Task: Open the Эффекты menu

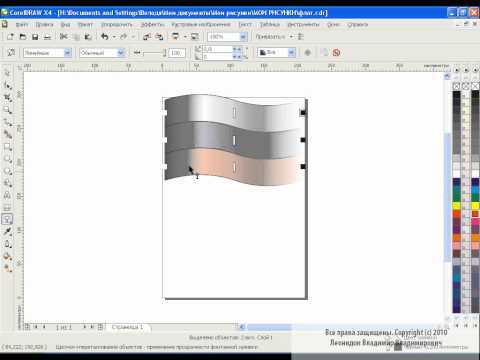Action: pyautogui.click(x=152, y=24)
